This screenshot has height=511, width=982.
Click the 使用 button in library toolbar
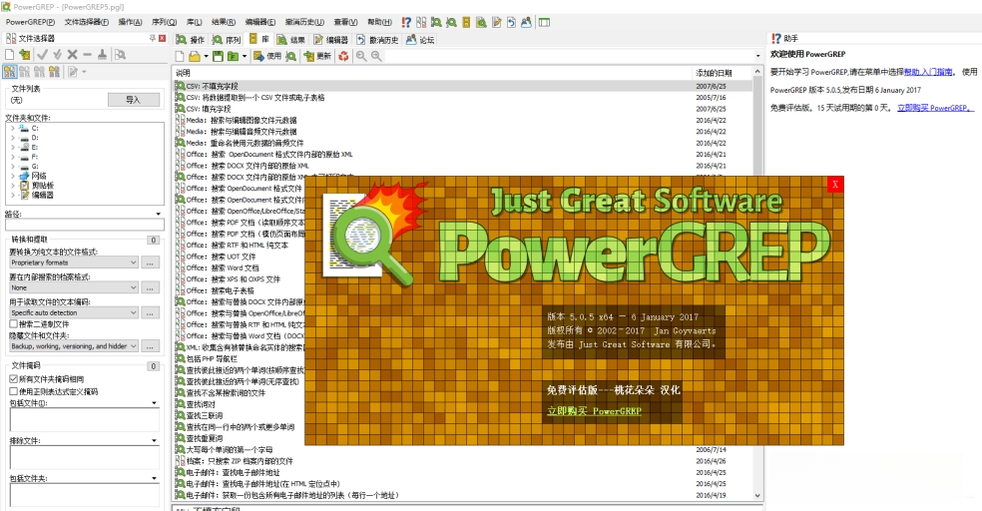pos(267,56)
